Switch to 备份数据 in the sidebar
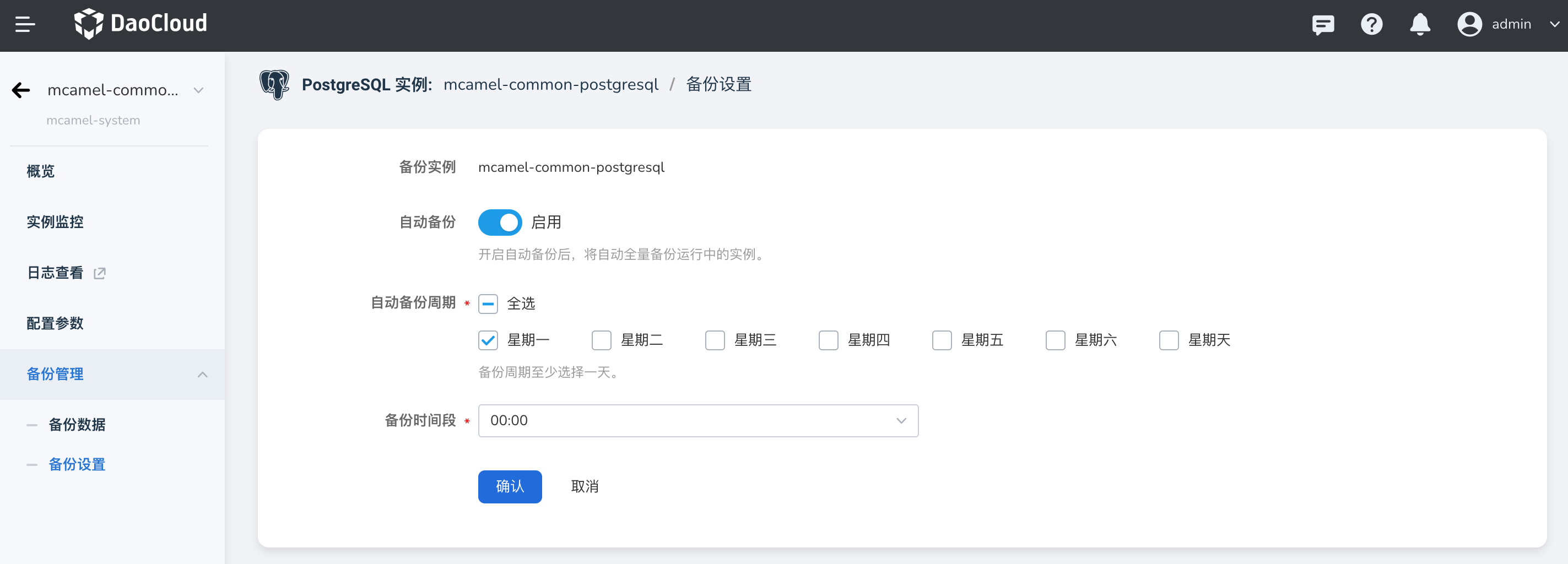 pyautogui.click(x=77, y=425)
